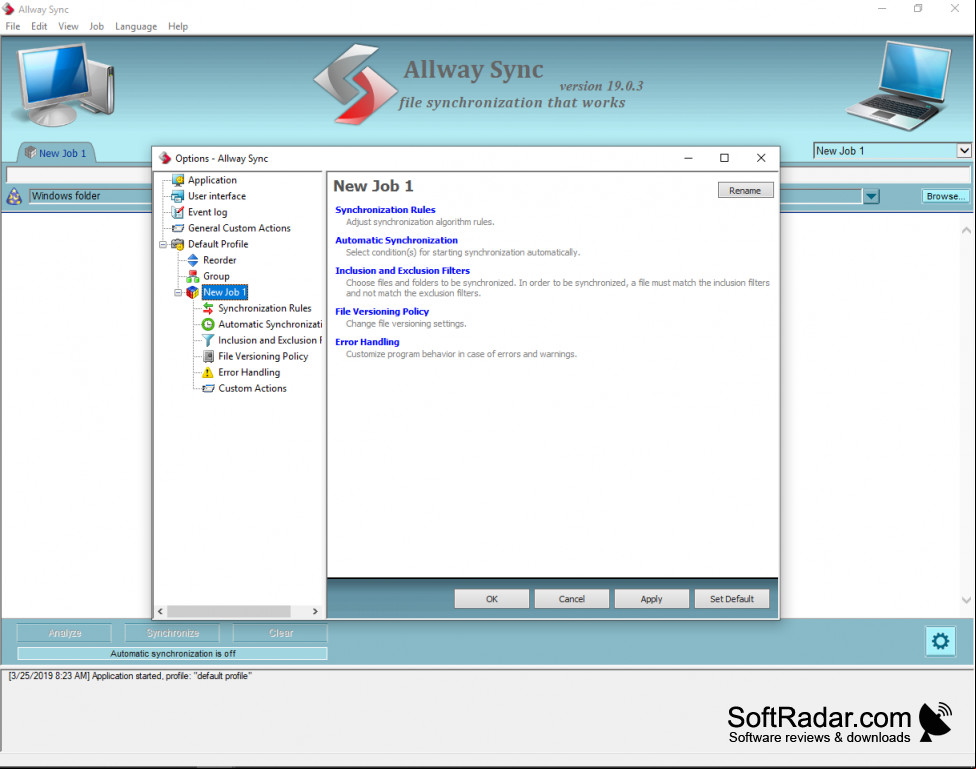Open the New Job 1 job dropdown
The width and height of the screenshot is (976, 769).
click(964, 151)
